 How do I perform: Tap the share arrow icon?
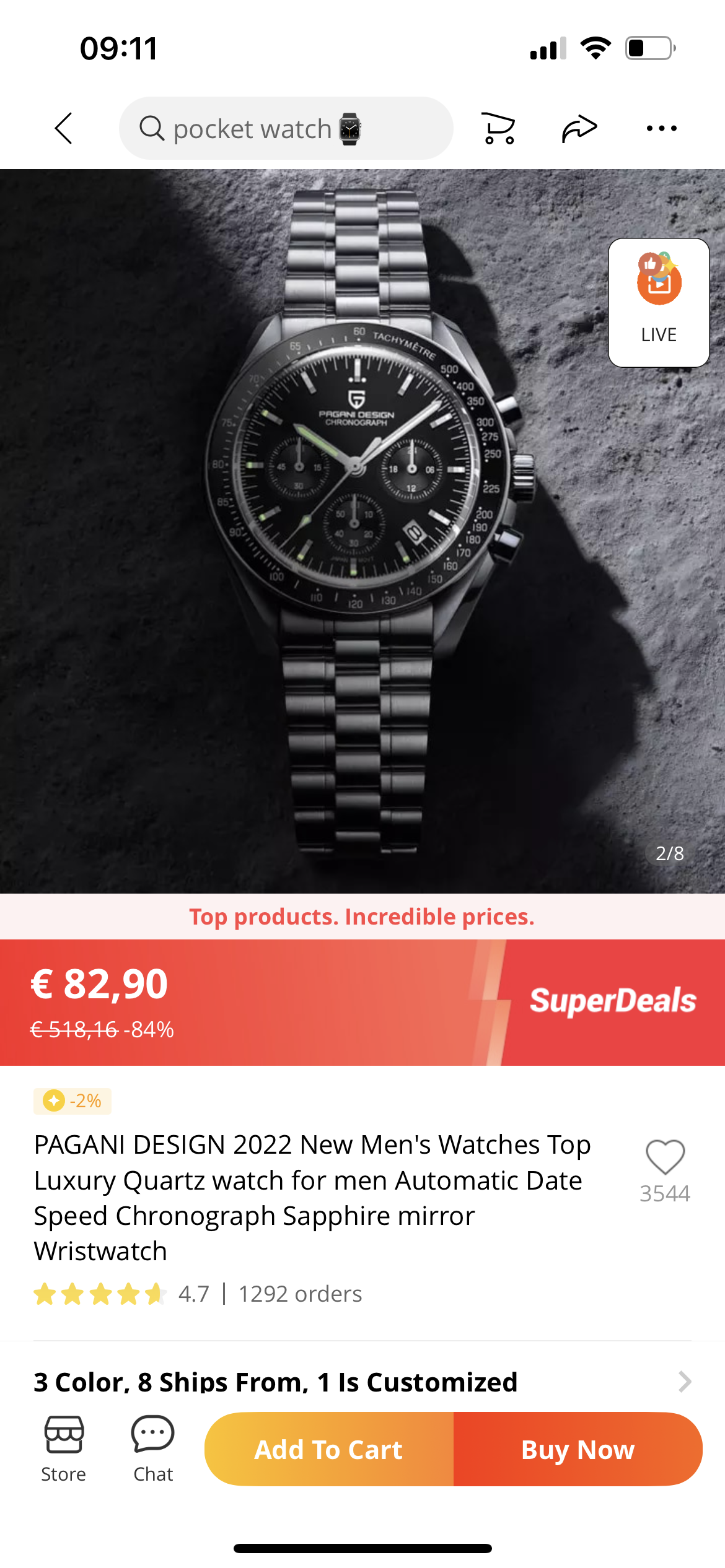tap(579, 128)
